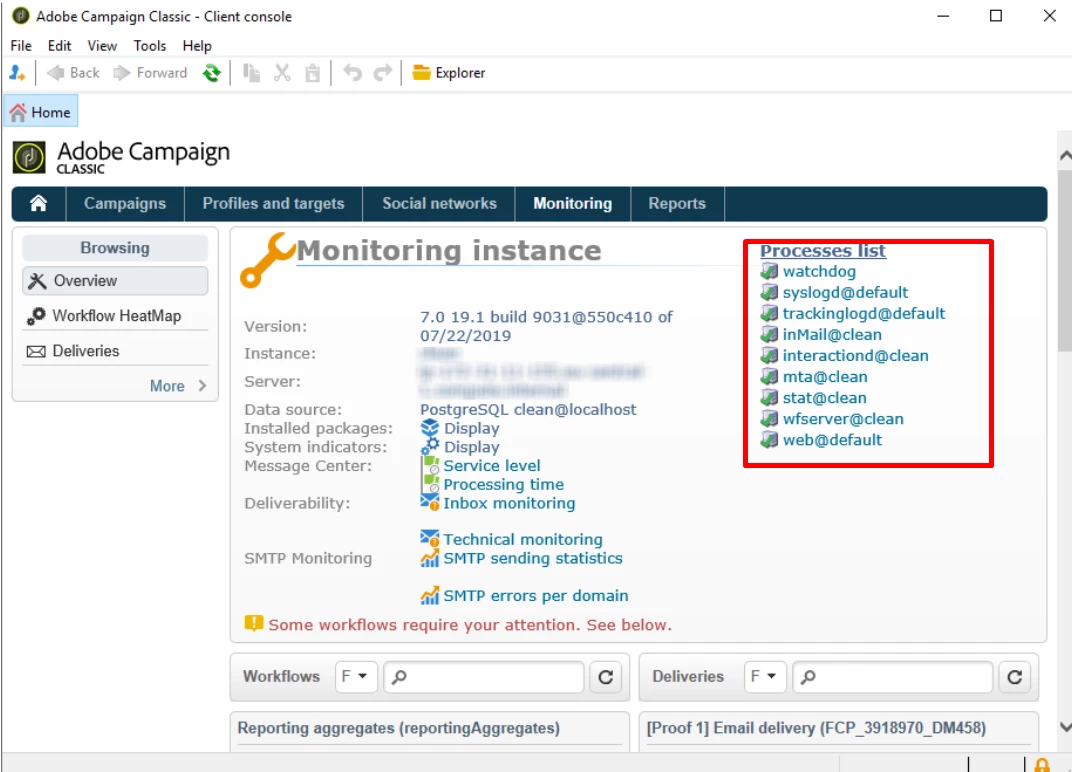Click SMTP sending statistics chart icon
The width and height of the screenshot is (1072, 772).
point(429,559)
